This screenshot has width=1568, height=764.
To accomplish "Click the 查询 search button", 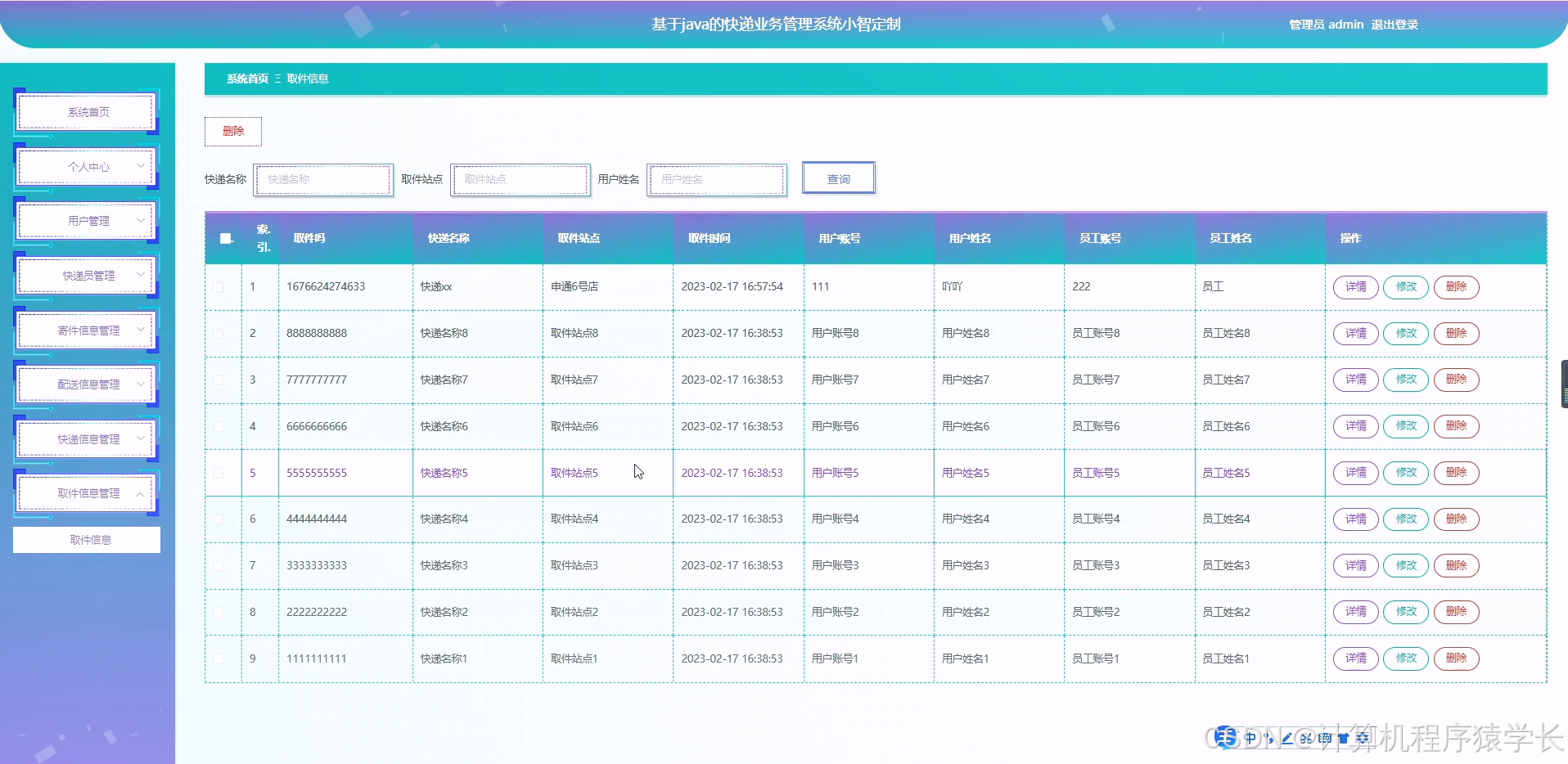I will tap(839, 178).
